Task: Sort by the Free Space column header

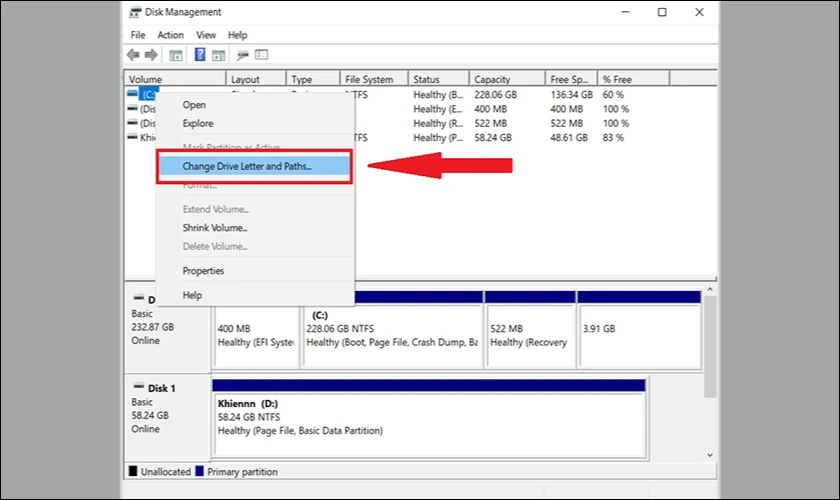Action: (x=571, y=79)
